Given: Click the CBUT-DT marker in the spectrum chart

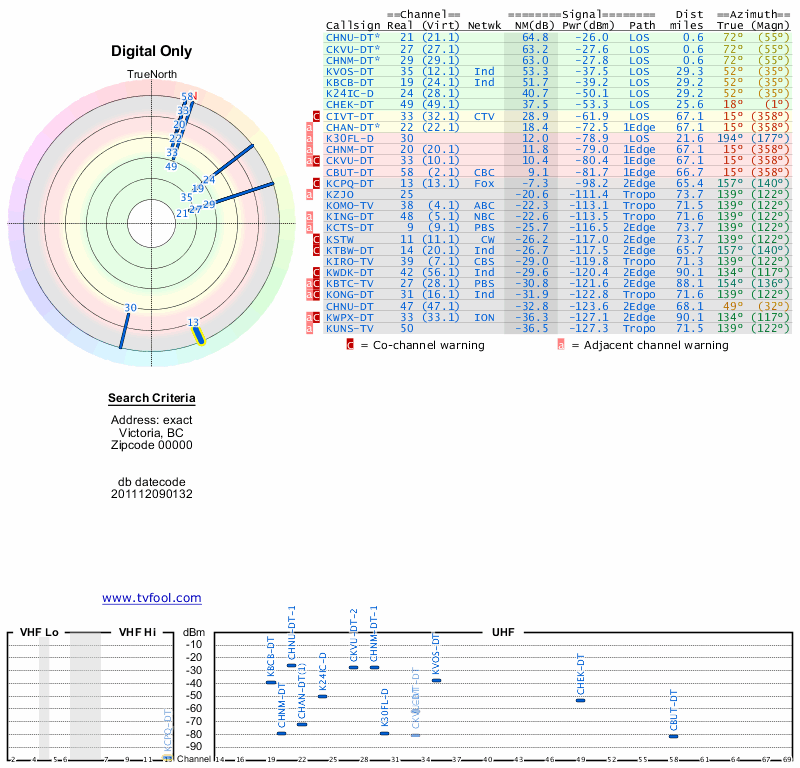Looking at the screenshot, I should point(673,736).
